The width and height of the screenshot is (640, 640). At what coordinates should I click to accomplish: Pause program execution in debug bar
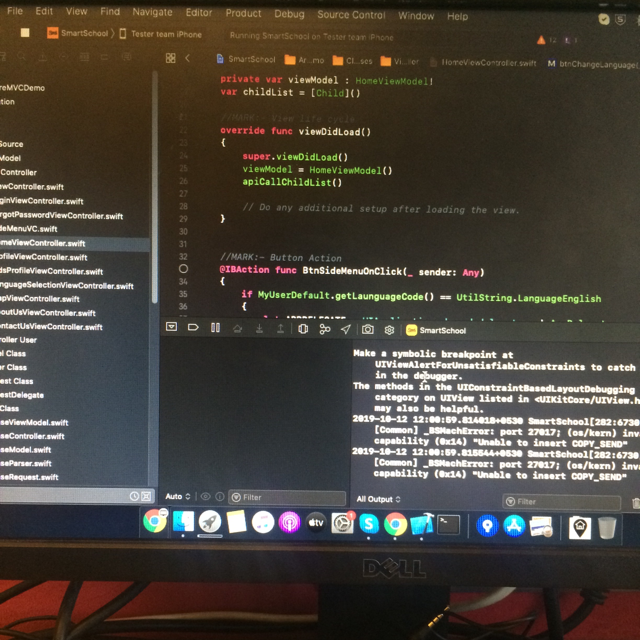(215, 328)
